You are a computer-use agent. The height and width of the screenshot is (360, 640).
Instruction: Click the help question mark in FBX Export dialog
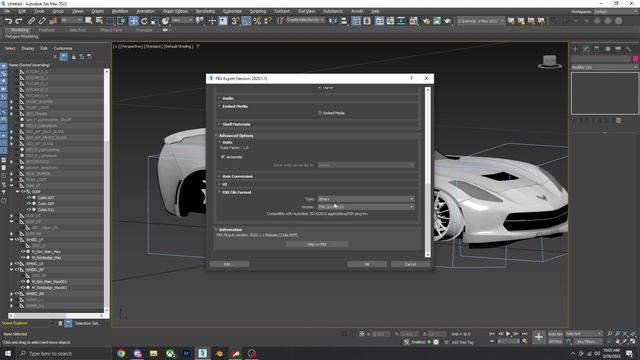(411, 78)
